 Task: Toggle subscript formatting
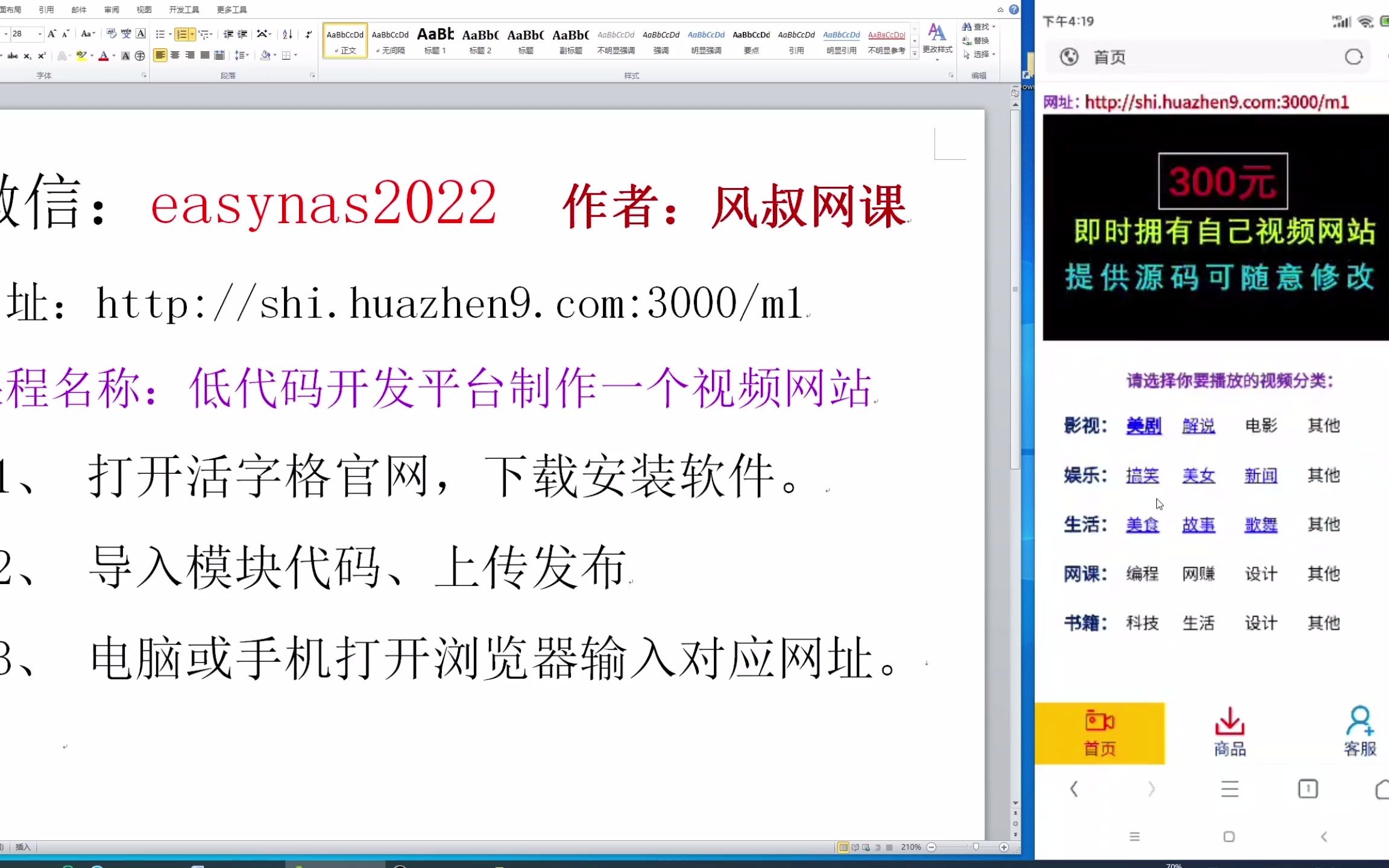[x=27, y=55]
